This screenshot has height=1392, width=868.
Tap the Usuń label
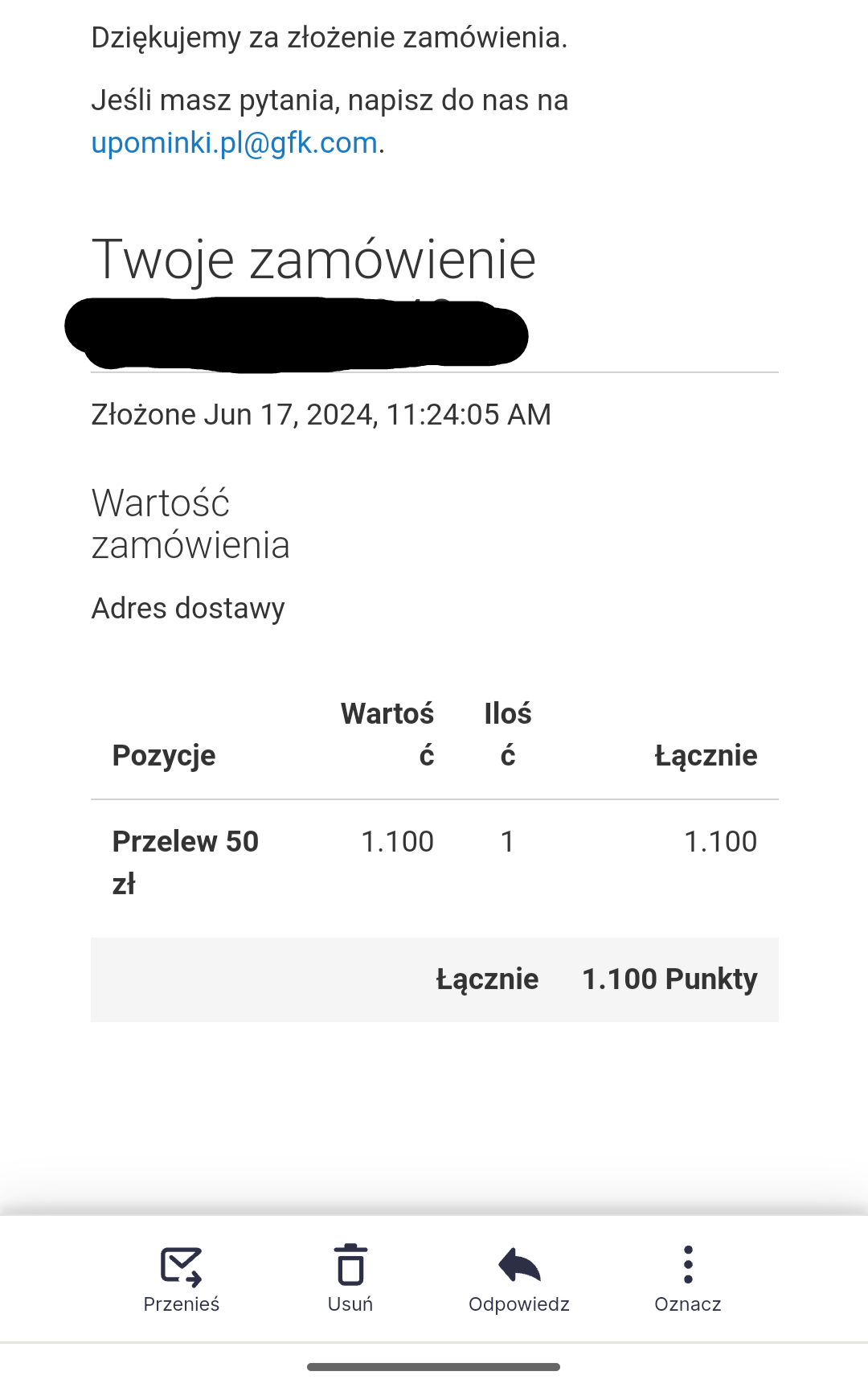point(350,1304)
